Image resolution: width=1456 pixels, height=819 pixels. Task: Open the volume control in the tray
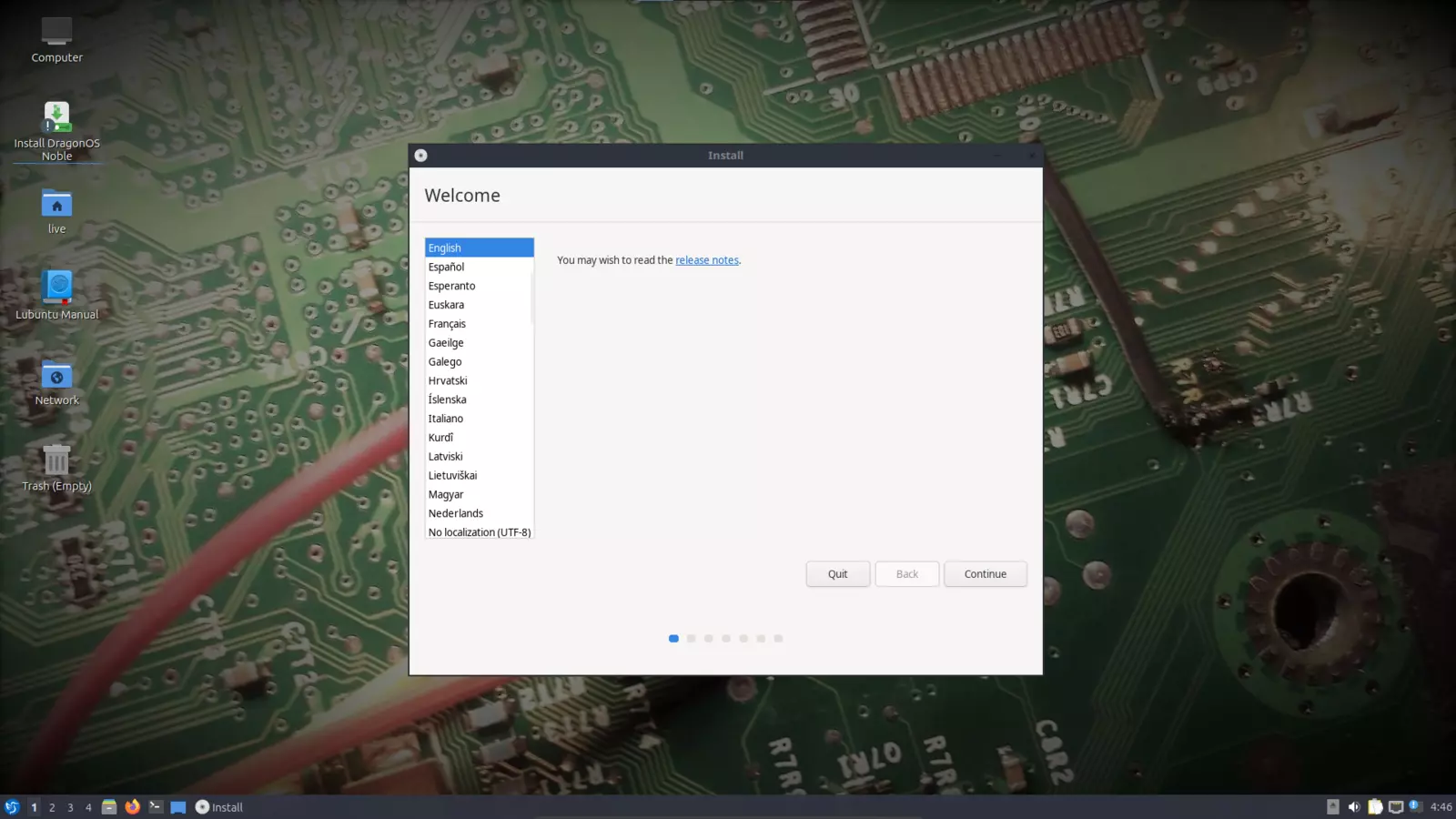pos(1354,806)
